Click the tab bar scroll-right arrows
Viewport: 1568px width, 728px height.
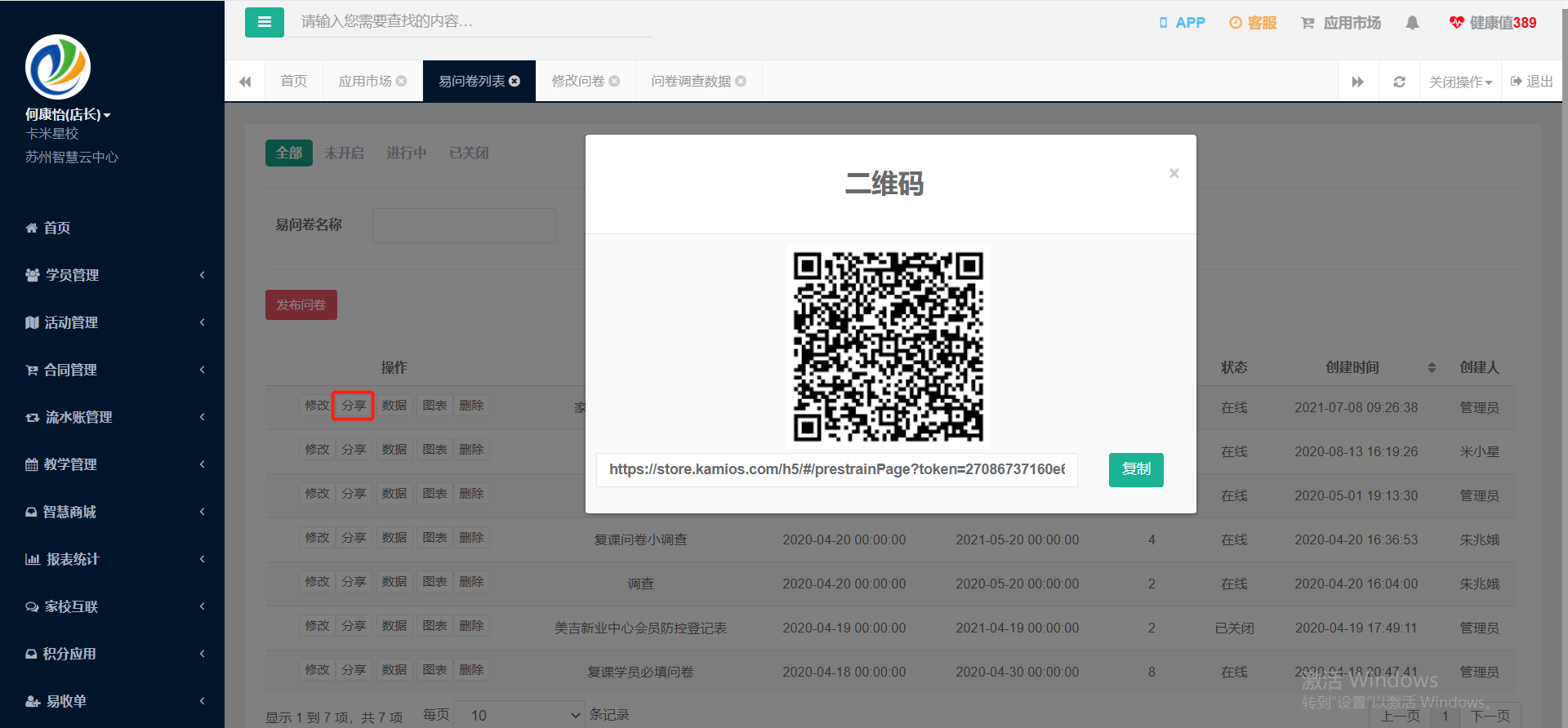[1358, 82]
